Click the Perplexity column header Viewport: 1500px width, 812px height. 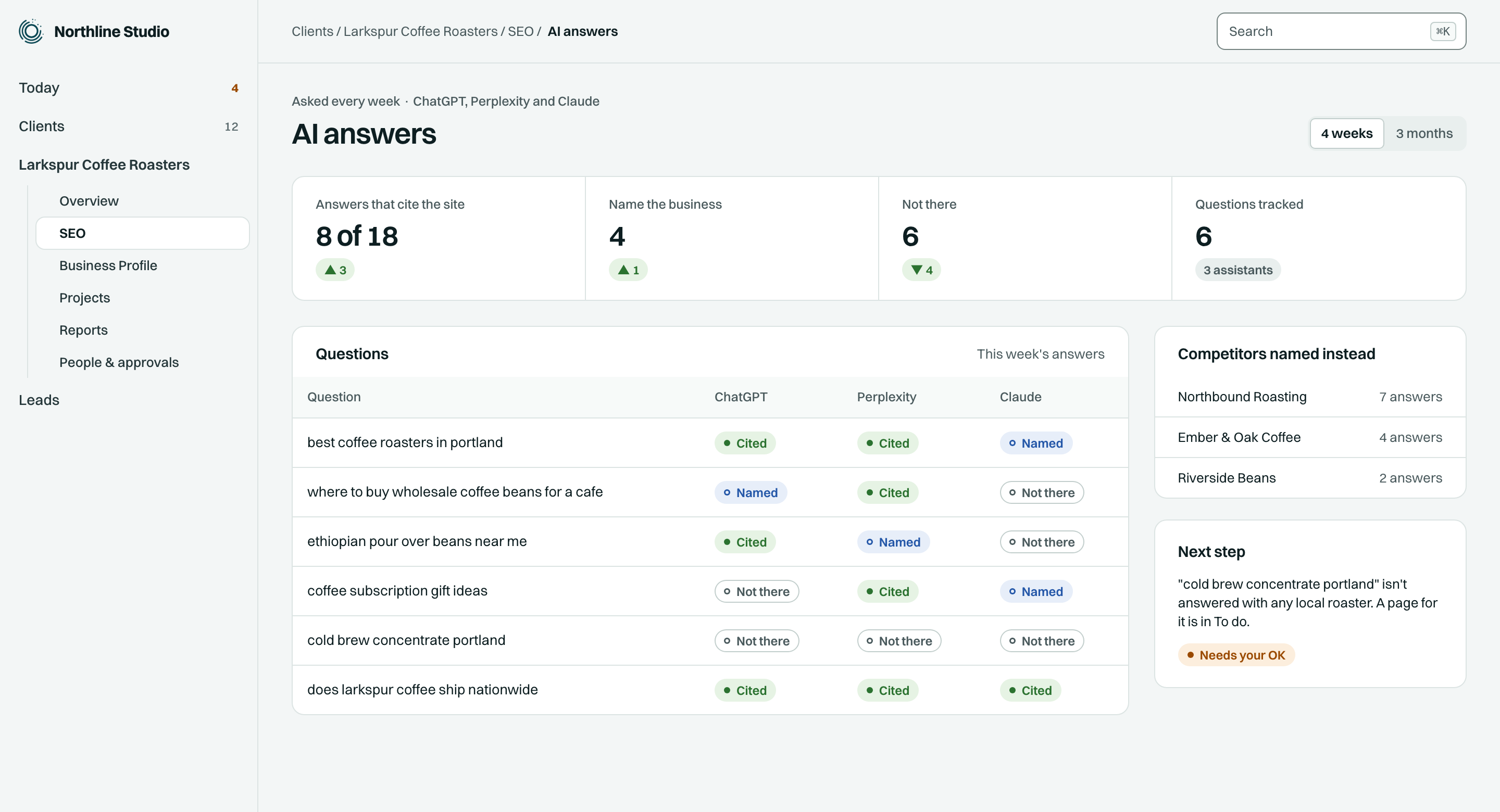click(886, 397)
